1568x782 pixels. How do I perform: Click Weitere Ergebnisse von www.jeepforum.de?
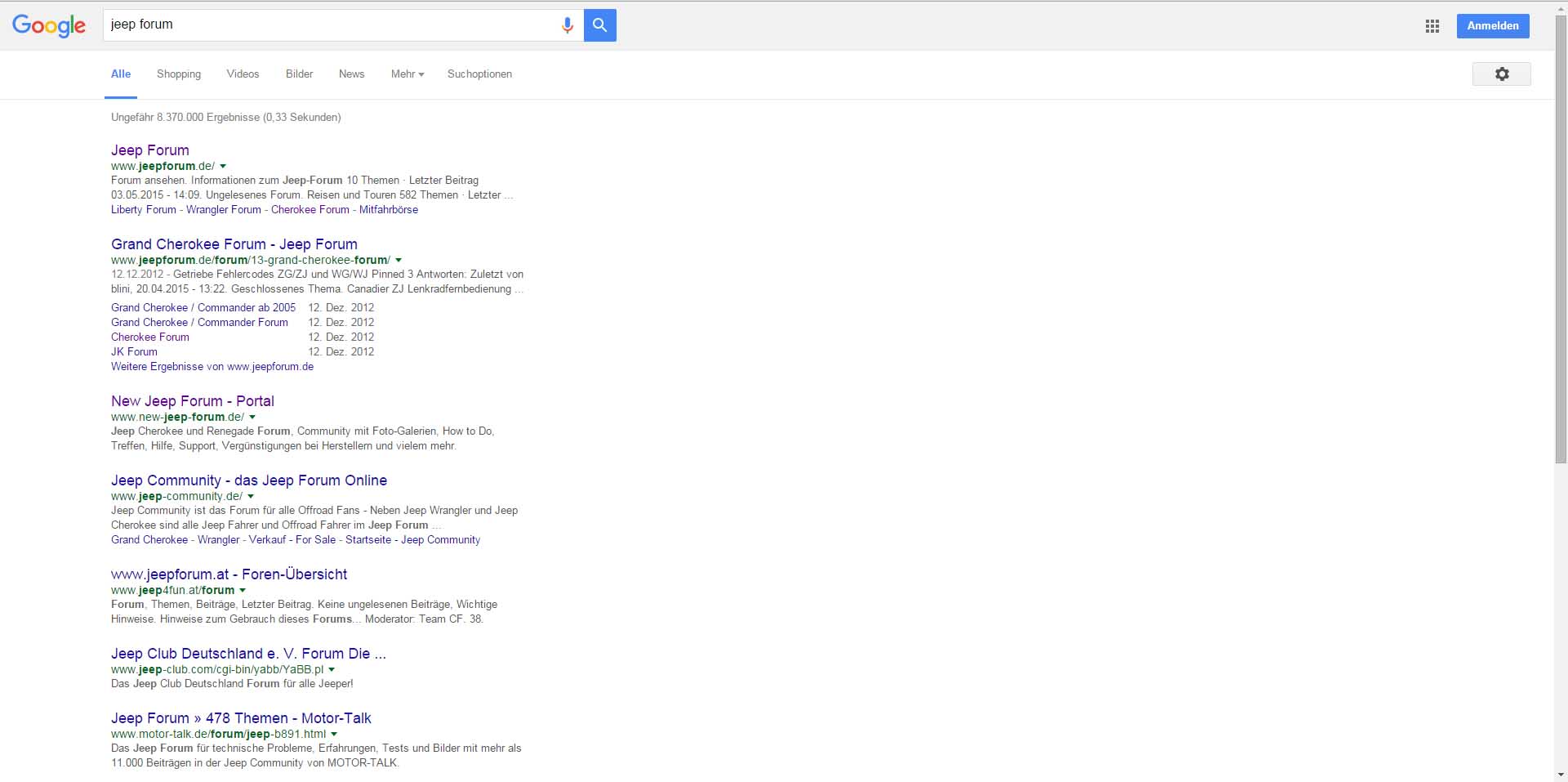[x=212, y=367]
